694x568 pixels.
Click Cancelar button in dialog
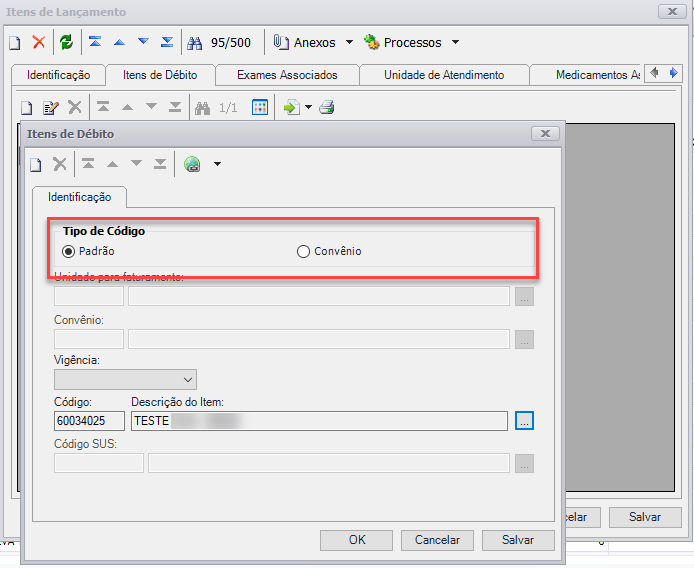(437, 540)
